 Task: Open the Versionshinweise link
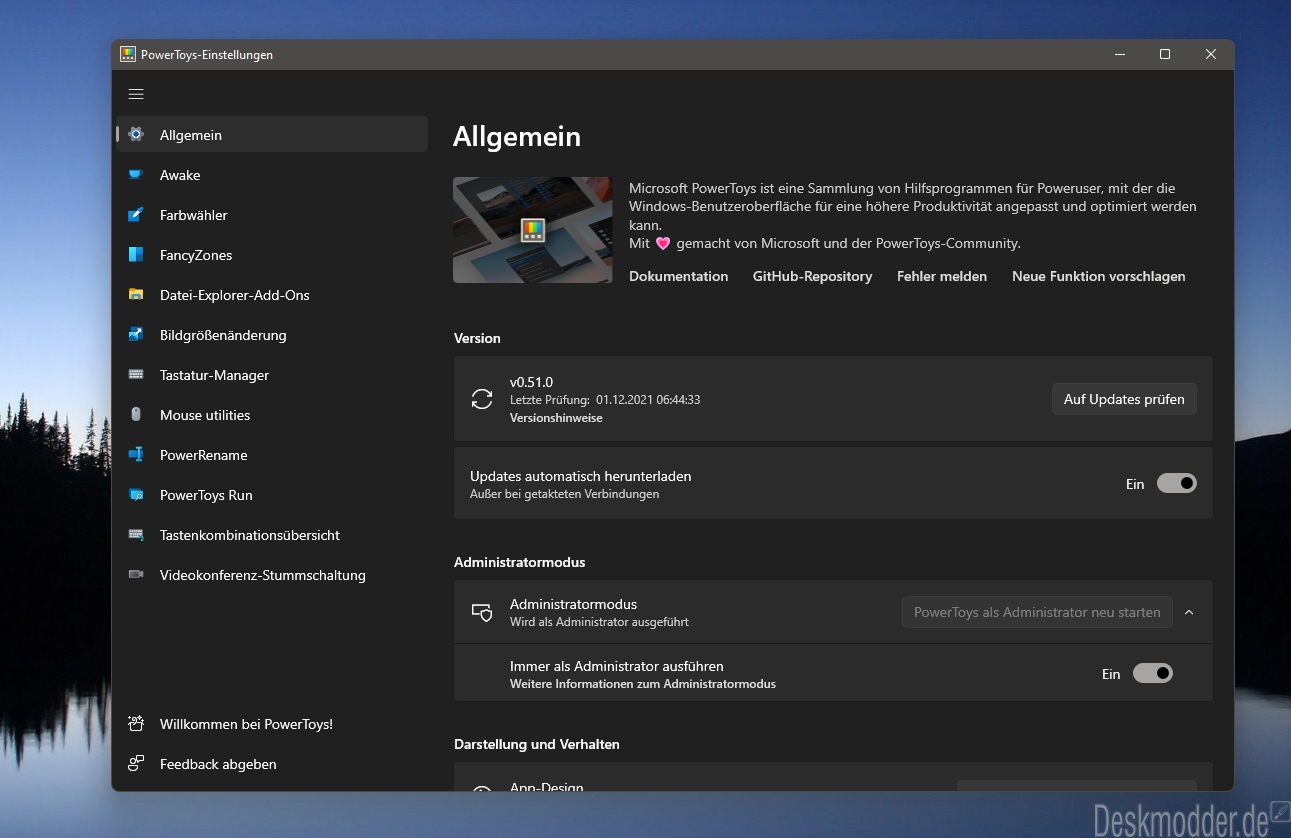556,418
